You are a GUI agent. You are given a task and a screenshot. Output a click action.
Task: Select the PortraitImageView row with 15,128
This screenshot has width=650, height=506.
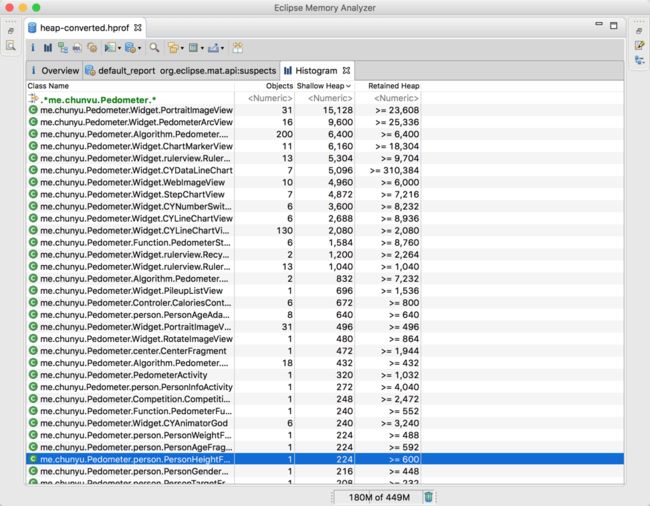pos(325,110)
